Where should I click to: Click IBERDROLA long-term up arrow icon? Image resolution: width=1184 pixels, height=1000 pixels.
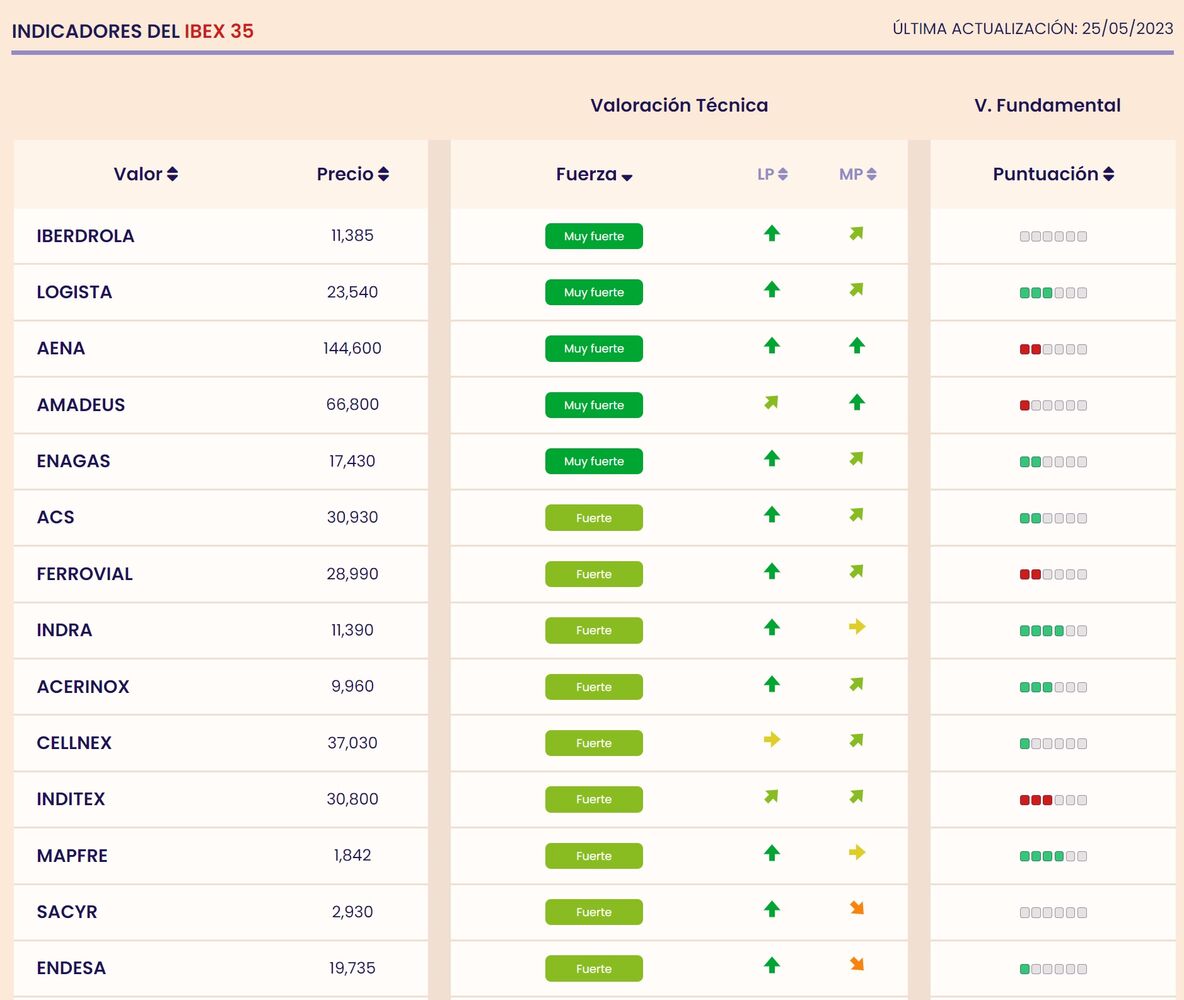(771, 234)
